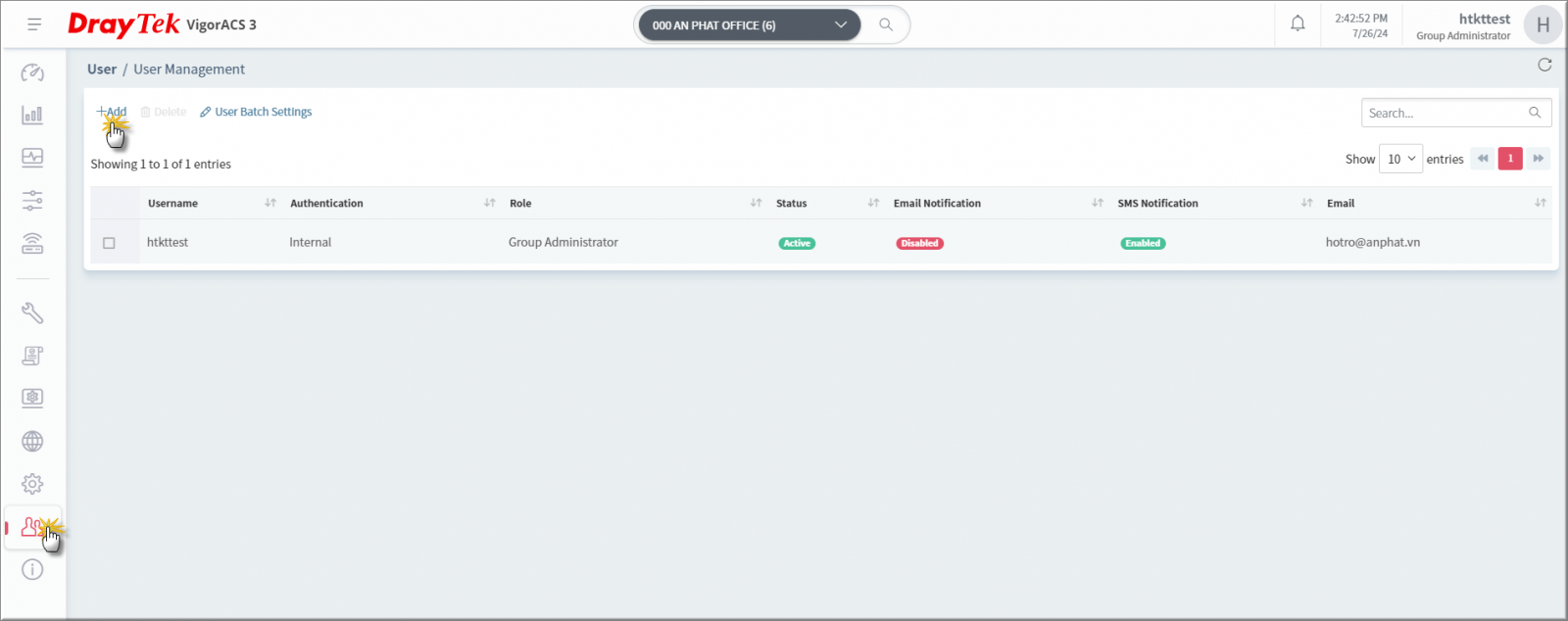This screenshot has height=621, width=1568.
Task: Click the DrayTek VigorACS 3 logo
Action: [162, 24]
